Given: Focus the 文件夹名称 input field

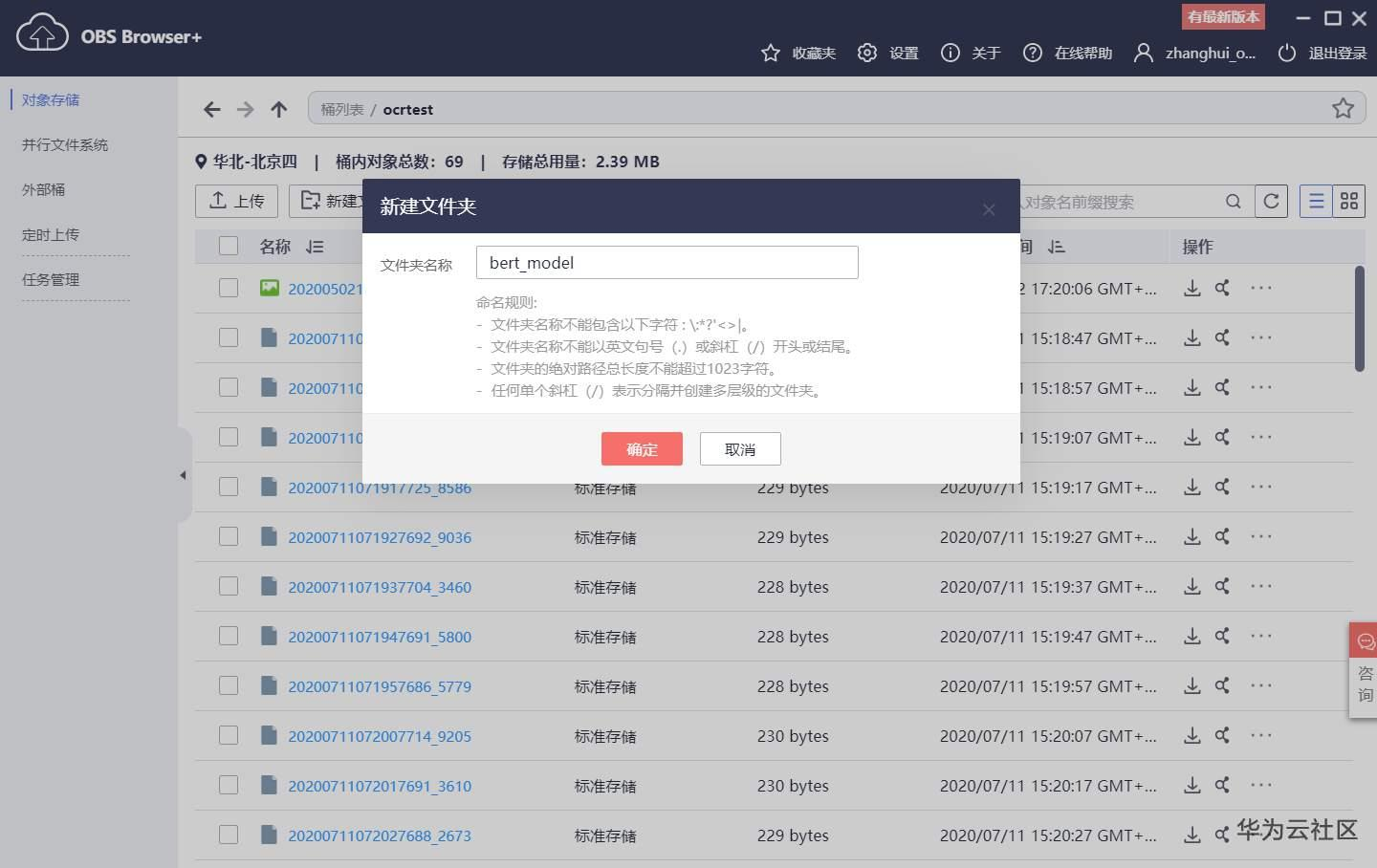Looking at the screenshot, I should click(x=667, y=263).
